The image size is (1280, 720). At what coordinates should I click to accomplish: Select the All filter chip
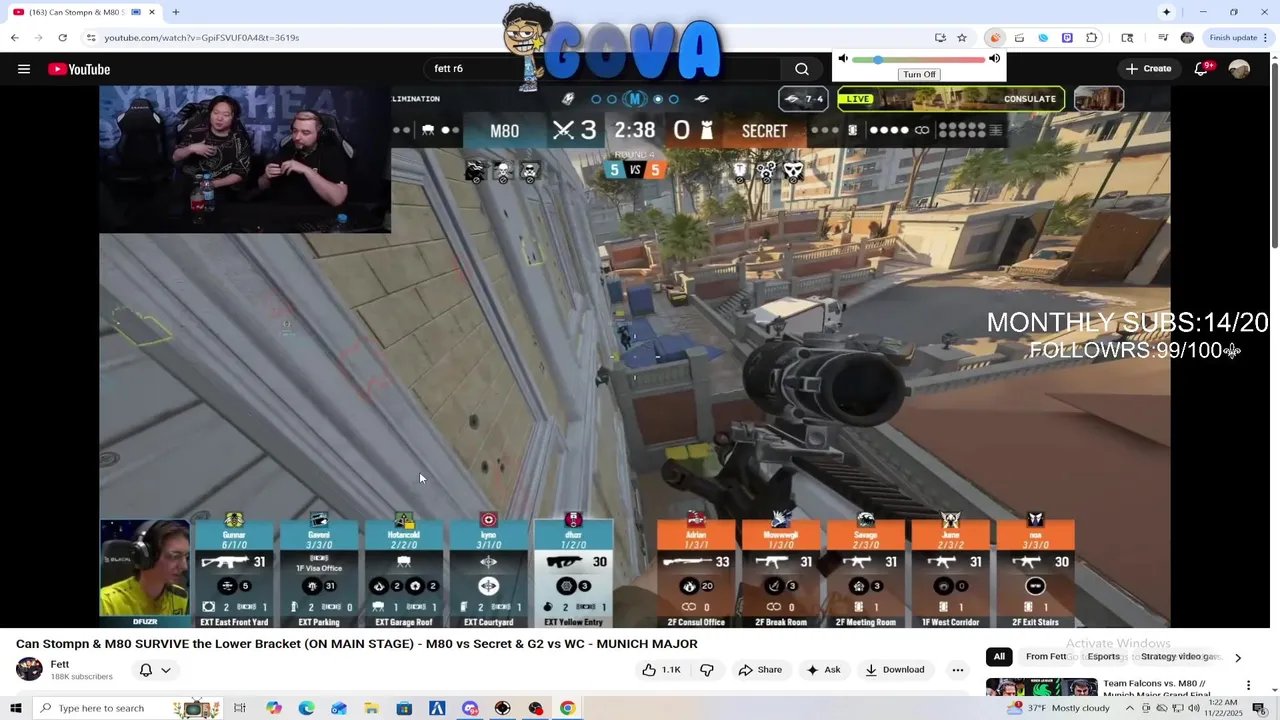[x=998, y=657]
